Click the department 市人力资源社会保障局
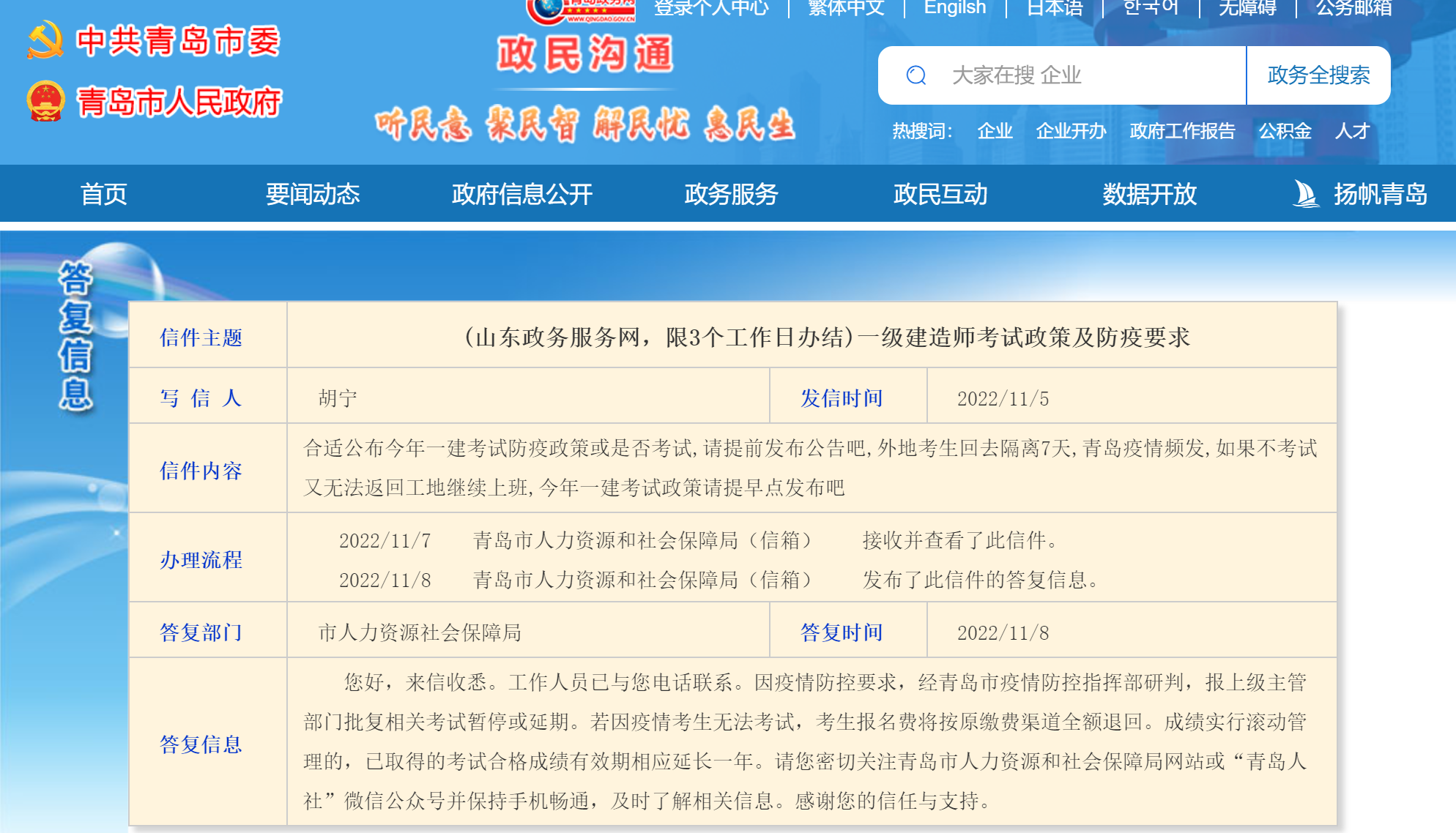This screenshot has height=833, width=1456. click(x=420, y=632)
